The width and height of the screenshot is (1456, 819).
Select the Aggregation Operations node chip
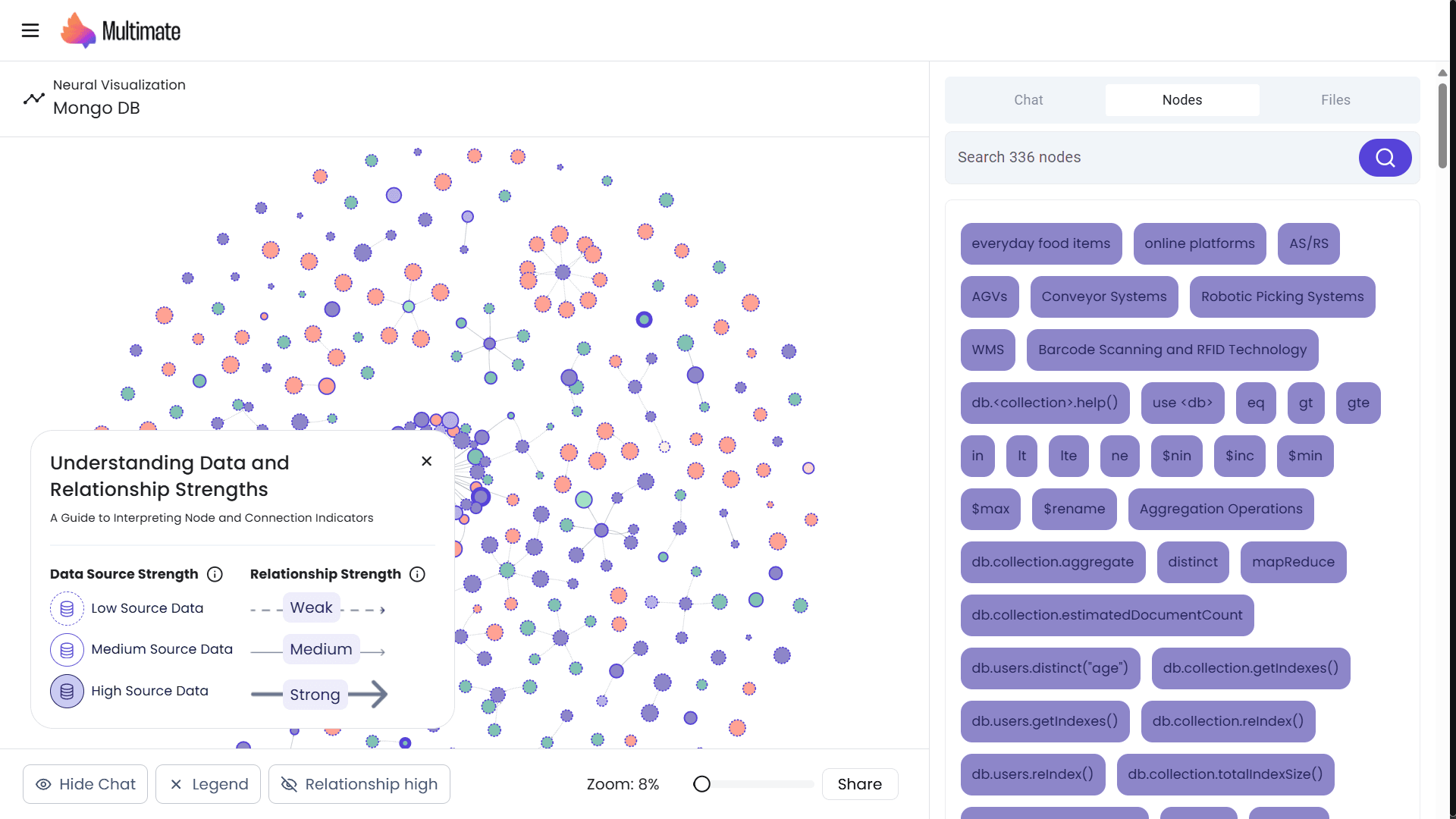[x=1220, y=509]
